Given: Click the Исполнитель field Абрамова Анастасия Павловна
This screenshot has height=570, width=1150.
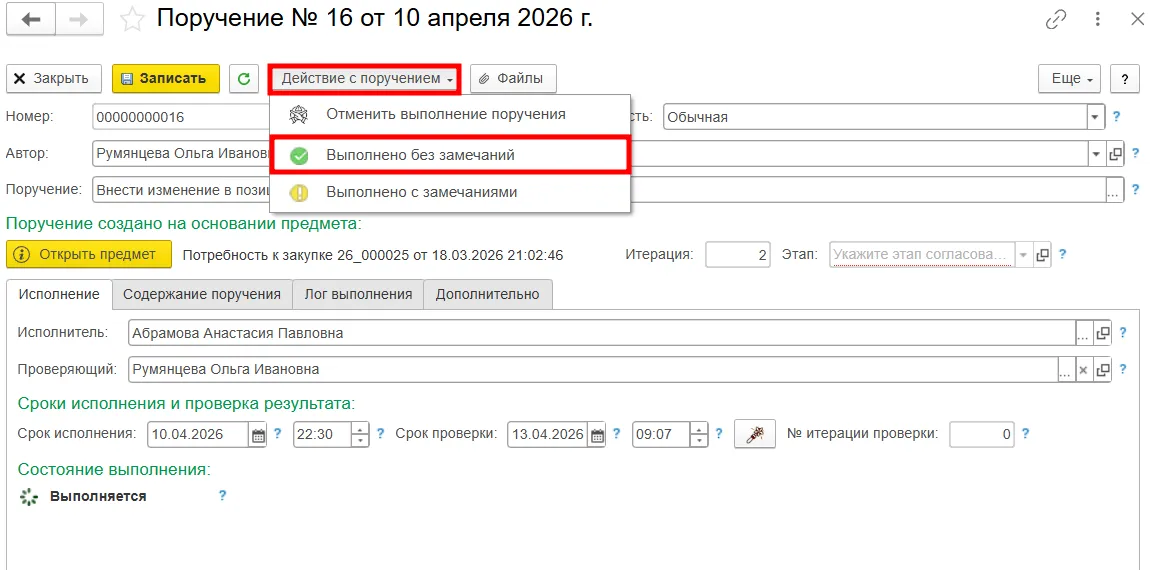Looking at the screenshot, I should tap(601, 333).
